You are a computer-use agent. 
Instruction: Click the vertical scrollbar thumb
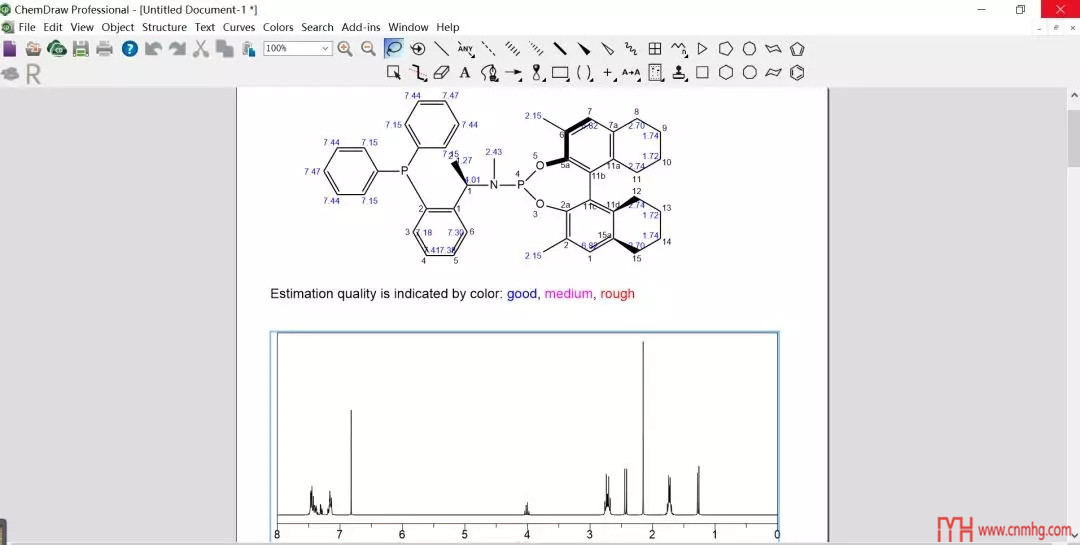coord(1074,138)
